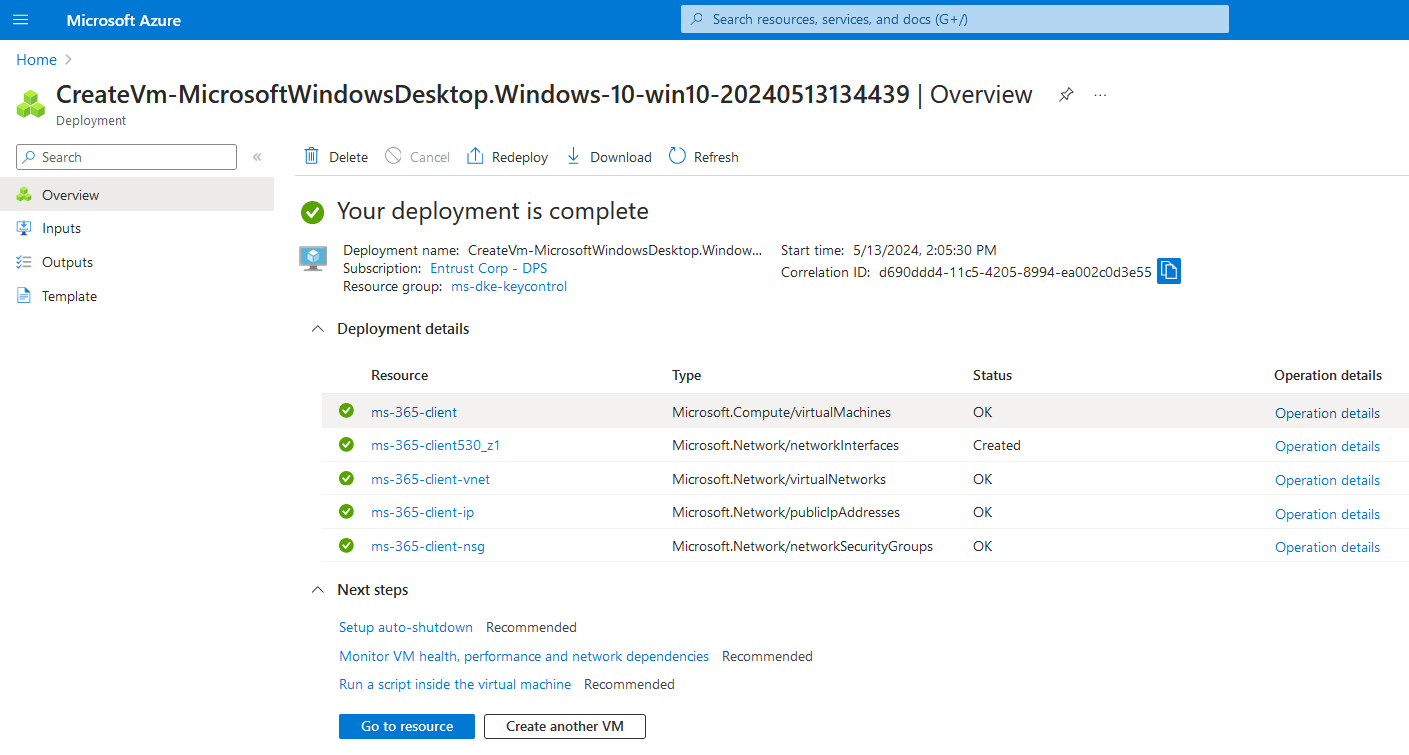Open the Template menu item
This screenshot has height=755, width=1409.
(x=137, y=296)
